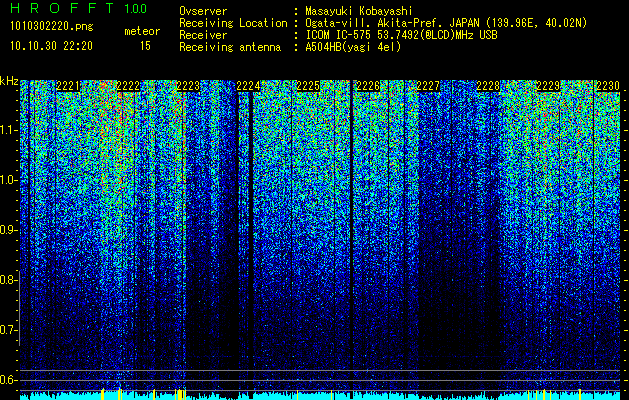Click receiver value ICOM IC-575 53.7492 MHz USB
The height and width of the screenshot is (400, 629).
tap(401, 35)
